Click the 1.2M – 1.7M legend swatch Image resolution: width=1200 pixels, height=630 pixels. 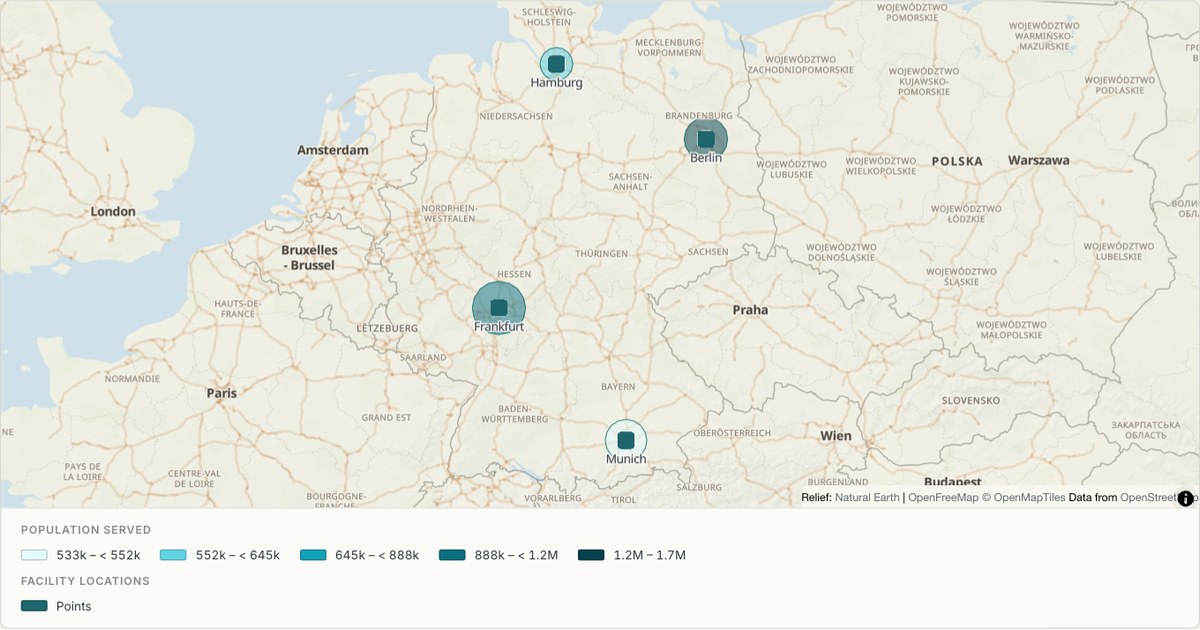(591, 555)
